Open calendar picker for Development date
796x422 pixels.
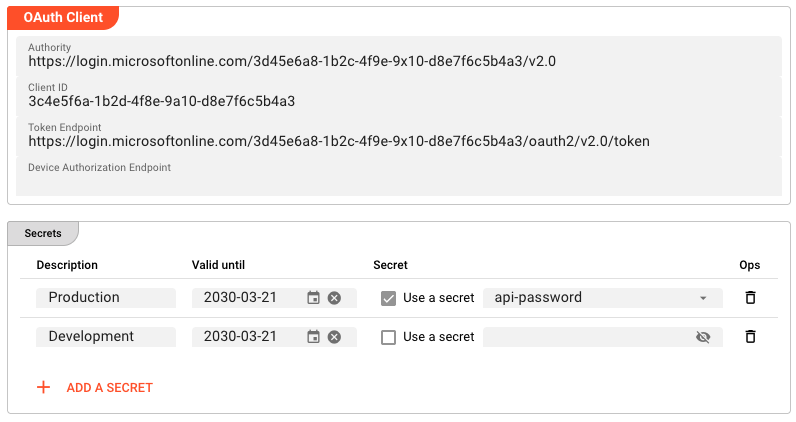point(313,337)
